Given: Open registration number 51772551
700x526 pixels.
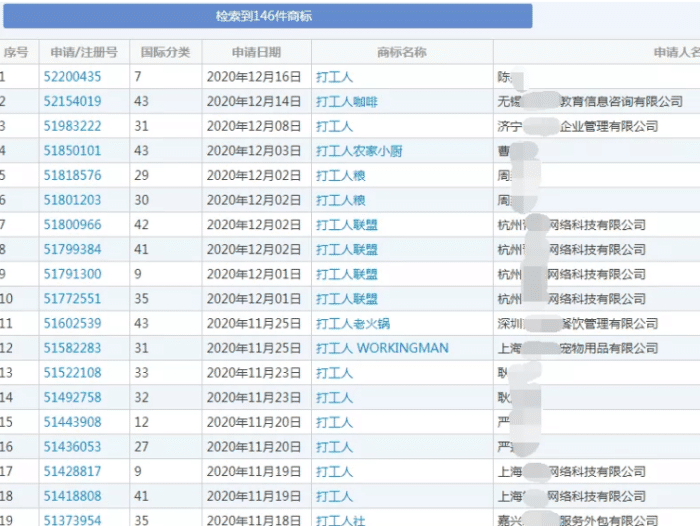Looking at the screenshot, I should (x=72, y=298).
